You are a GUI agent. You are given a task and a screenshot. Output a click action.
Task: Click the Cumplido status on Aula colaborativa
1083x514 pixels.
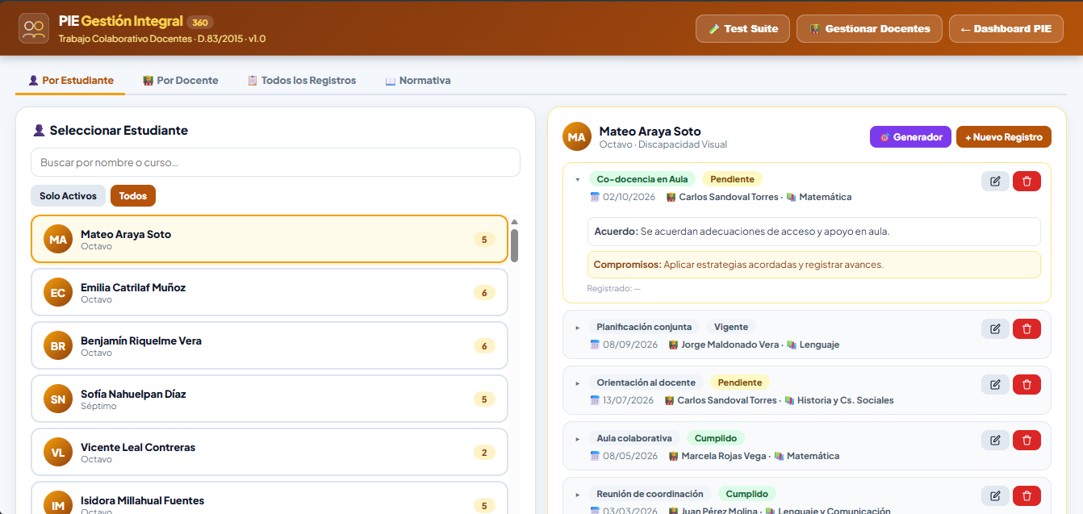tap(716, 438)
